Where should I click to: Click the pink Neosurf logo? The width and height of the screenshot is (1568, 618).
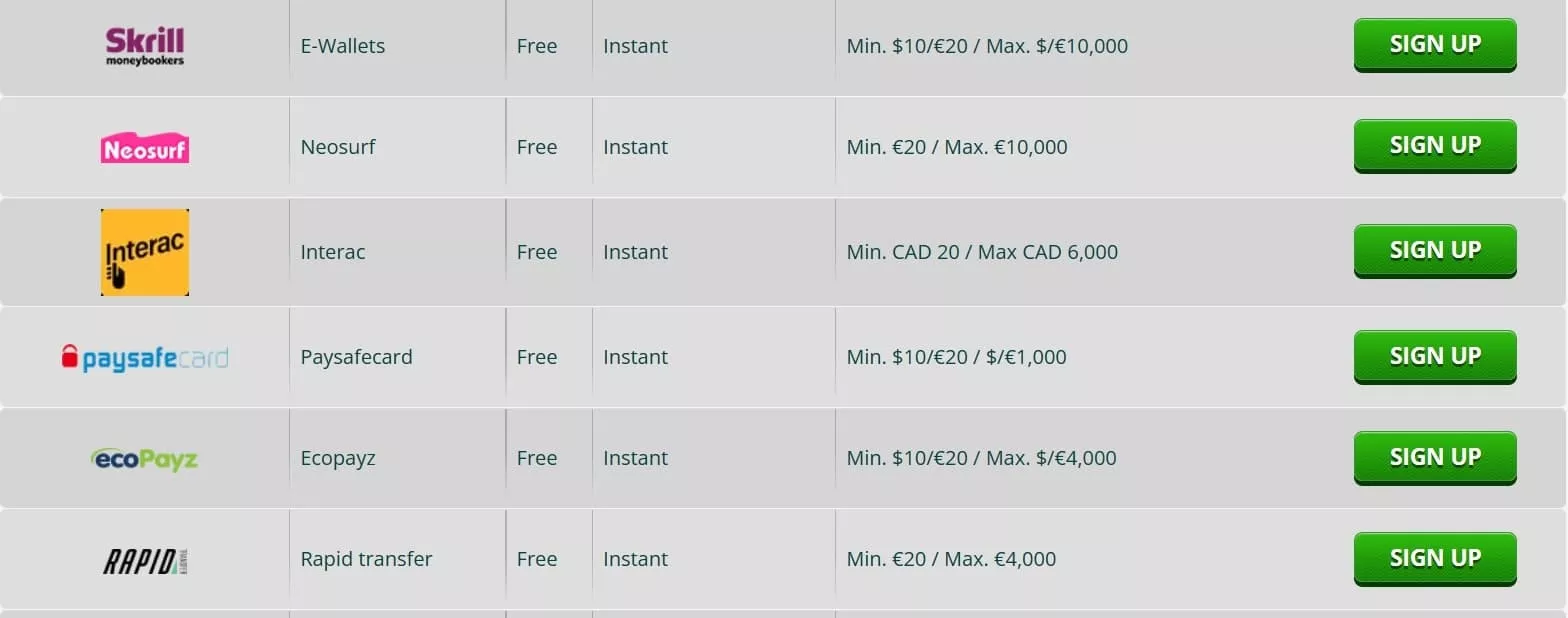[x=145, y=148]
